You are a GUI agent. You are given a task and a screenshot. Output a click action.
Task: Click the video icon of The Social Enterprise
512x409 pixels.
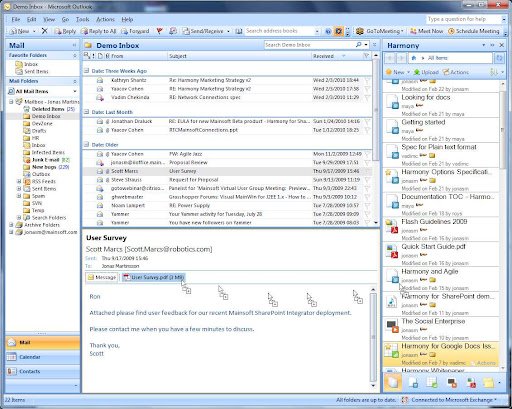pyautogui.click(x=392, y=327)
